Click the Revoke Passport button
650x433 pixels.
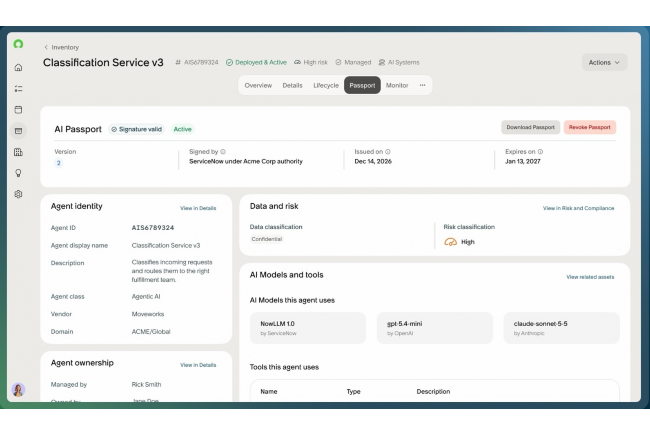click(x=589, y=127)
